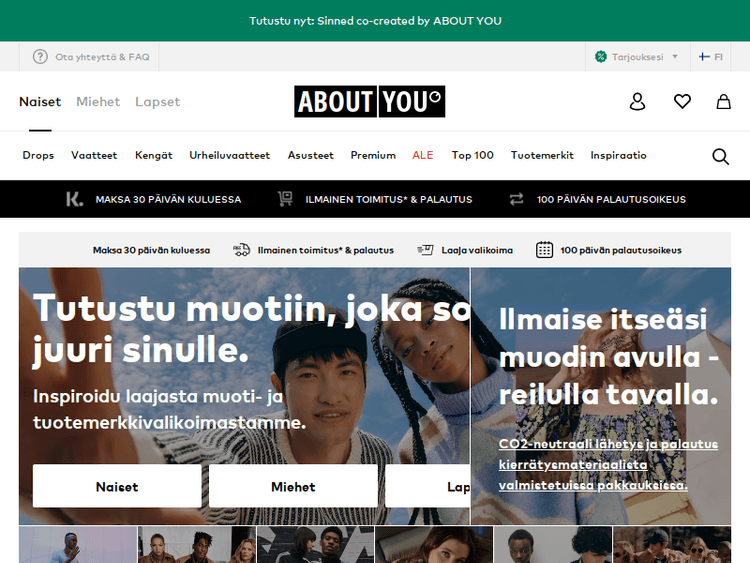This screenshot has width=750, height=563.
Task: Open the shopping bag icon
Action: tap(723, 101)
